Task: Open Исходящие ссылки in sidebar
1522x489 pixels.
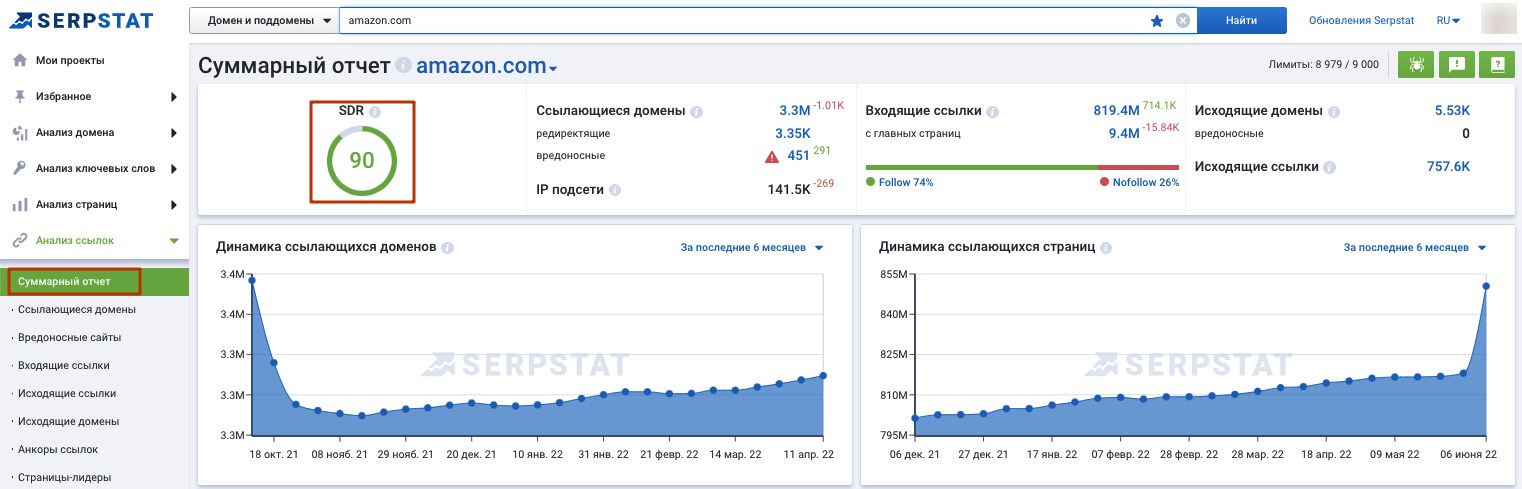Action: click(x=67, y=393)
